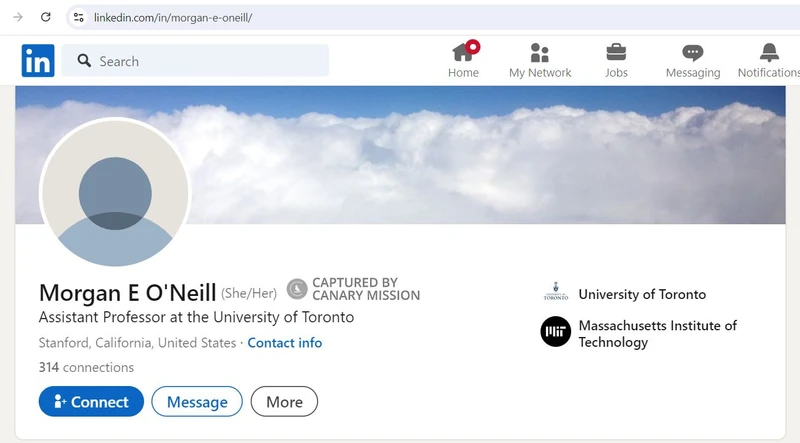The height and width of the screenshot is (443, 800).
Task: Click the Assistant Professor headline text
Action: point(196,317)
